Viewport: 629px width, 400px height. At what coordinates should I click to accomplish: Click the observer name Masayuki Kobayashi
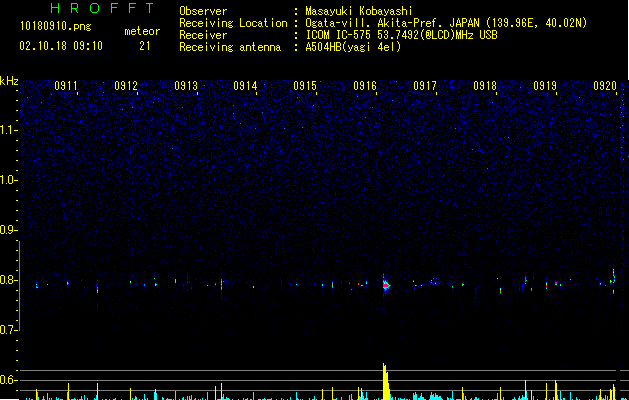click(359, 11)
